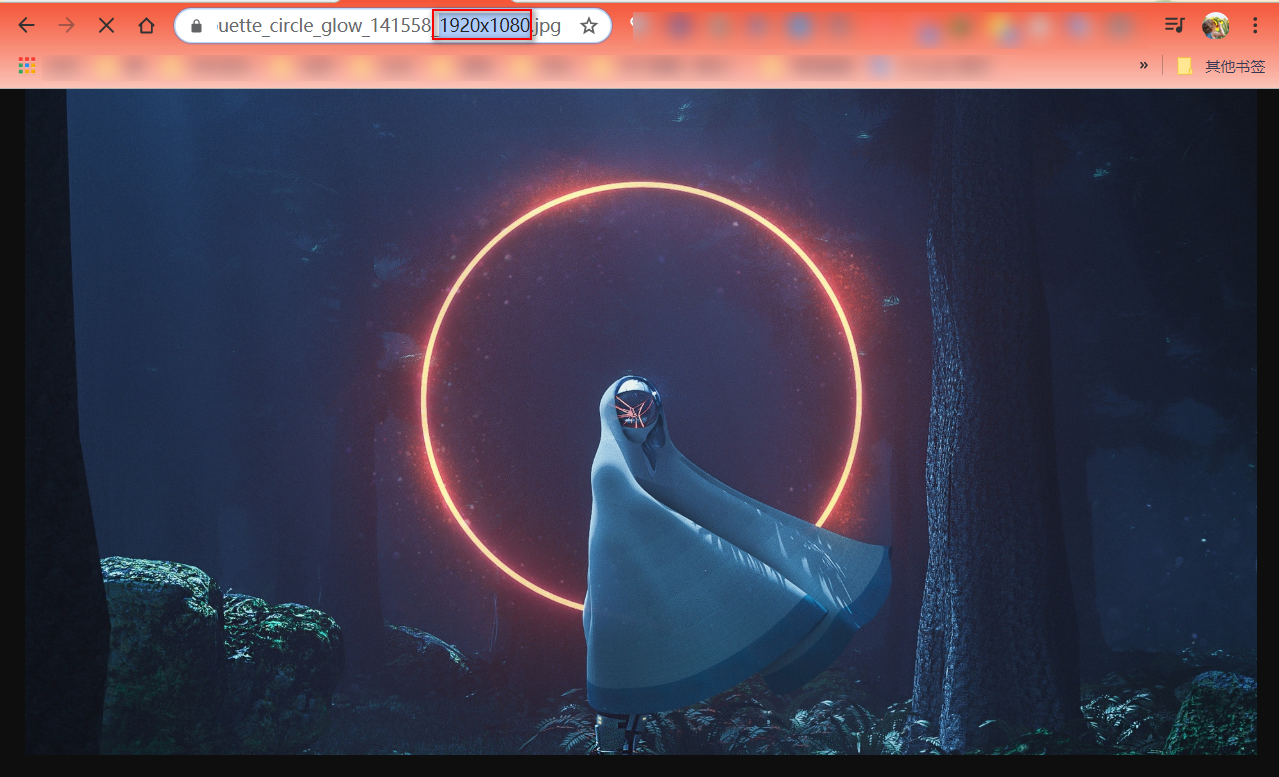Open the 其他书签 folder
This screenshot has height=777, width=1279.
tap(1222, 66)
